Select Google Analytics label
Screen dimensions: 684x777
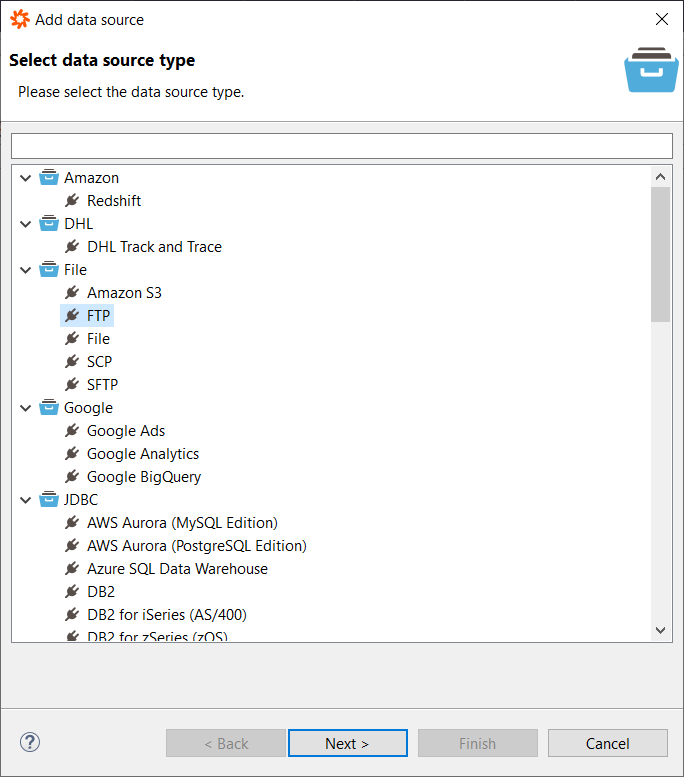(143, 454)
